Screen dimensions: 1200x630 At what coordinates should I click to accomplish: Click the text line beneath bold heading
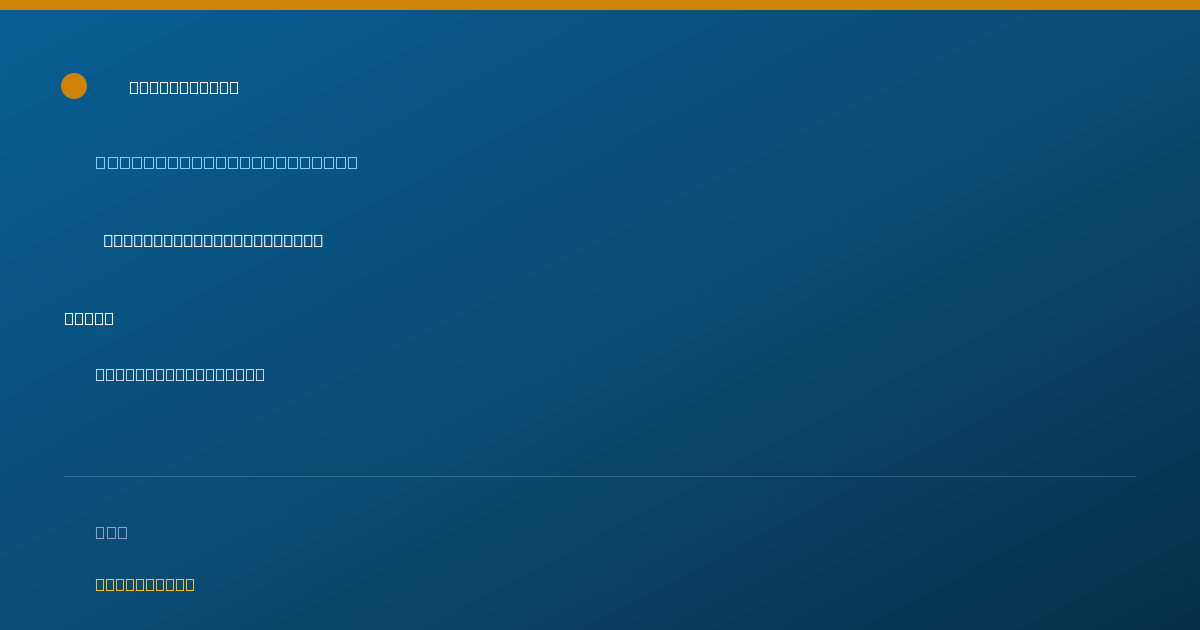pyautogui.click(x=180, y=374)
